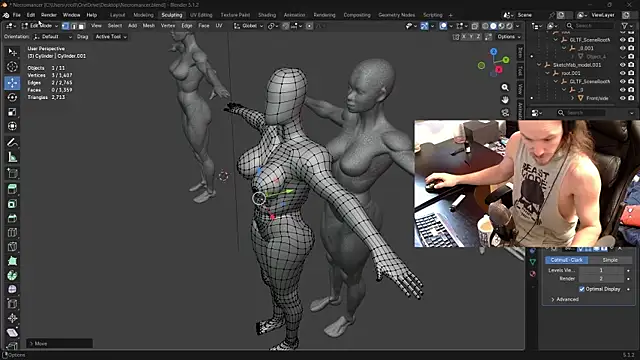Open the Vertex menu in viewport header
640x360 pixels.
[168, 26]
